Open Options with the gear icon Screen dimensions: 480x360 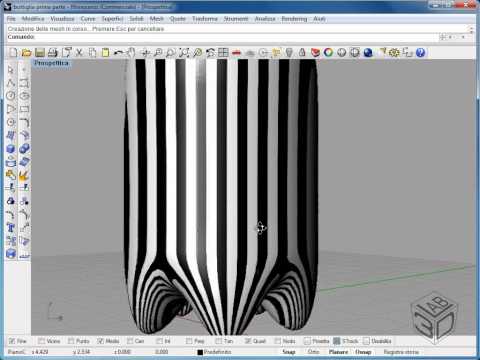point(394,52)
